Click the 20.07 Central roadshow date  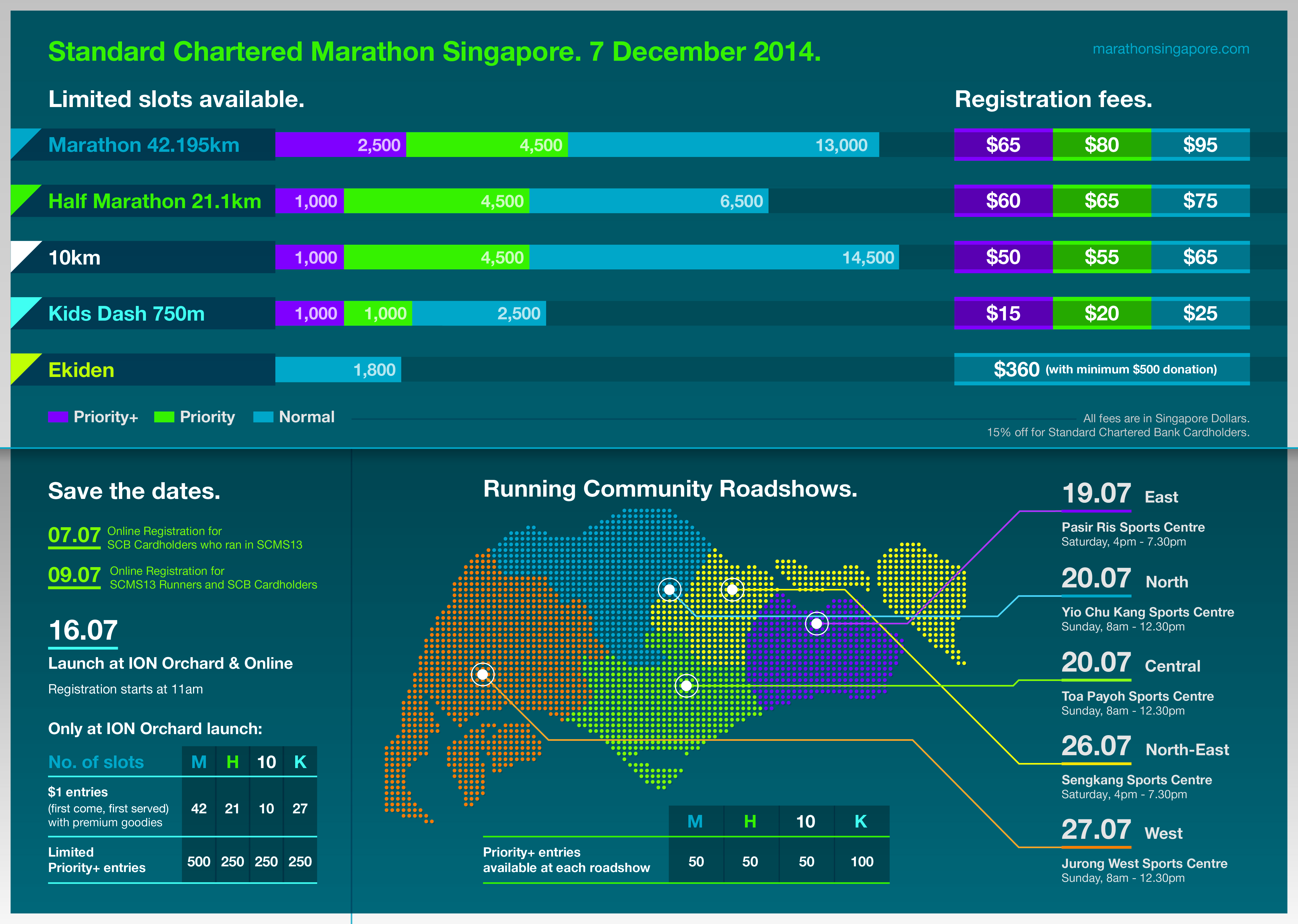click(1096, 663)
